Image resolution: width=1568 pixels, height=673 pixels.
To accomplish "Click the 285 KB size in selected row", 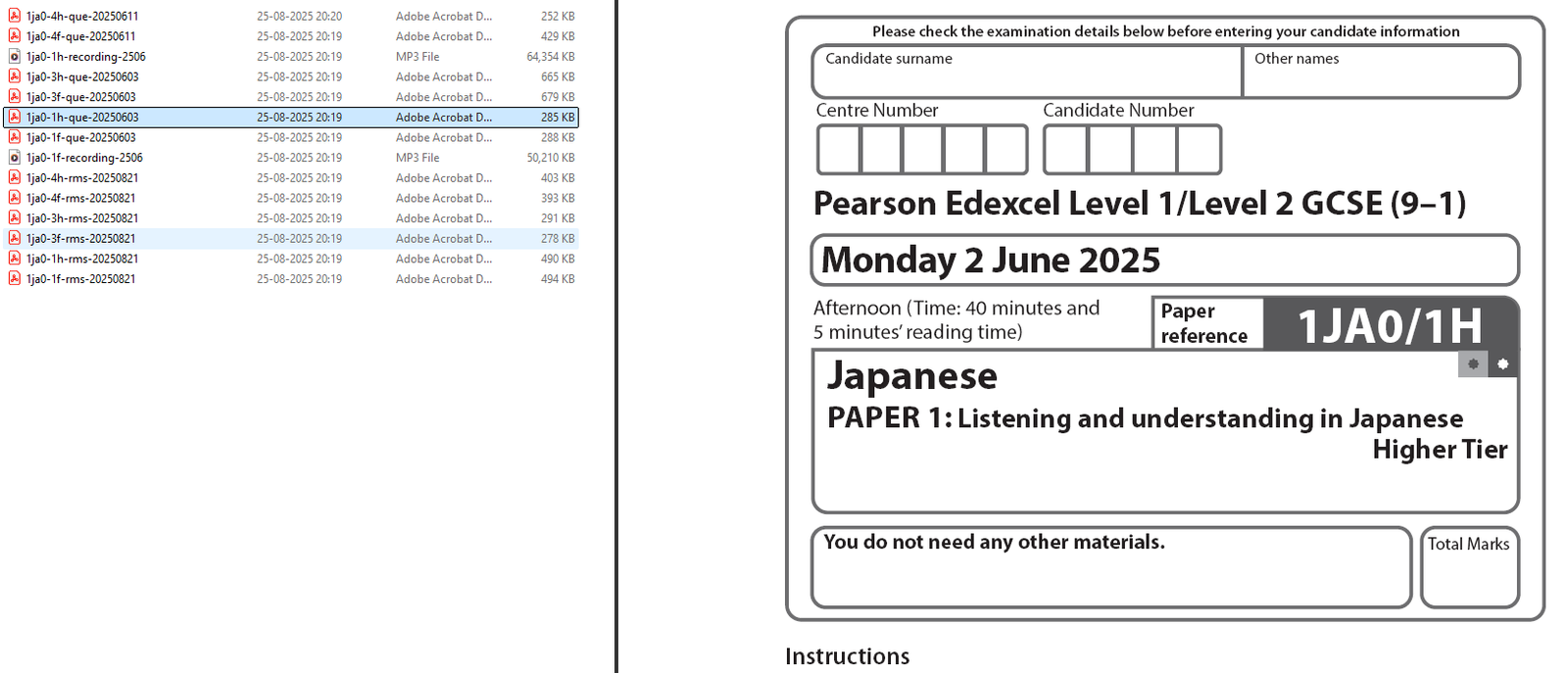I will (x=558, y=118).
